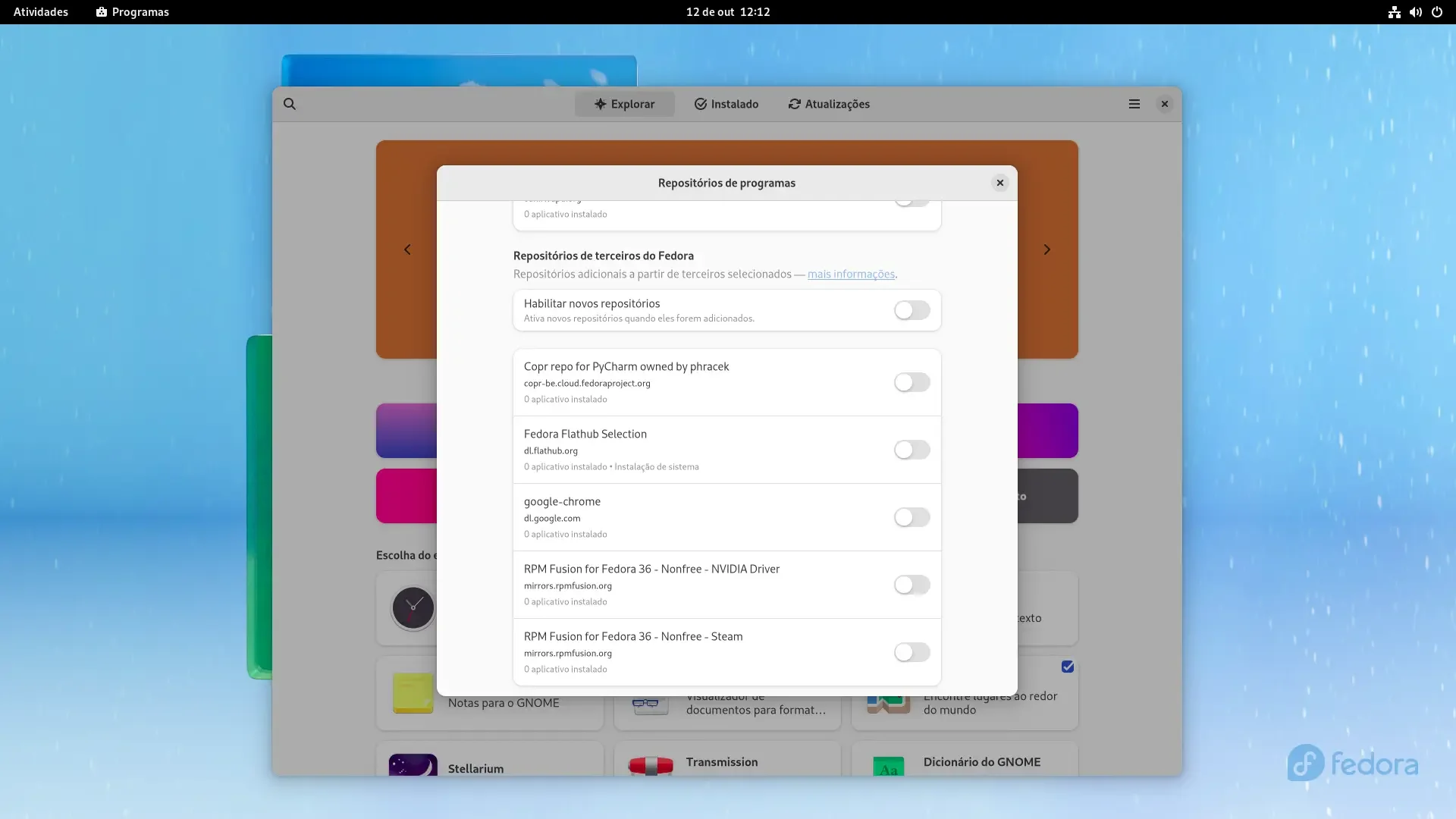Open the hamburger menu in Software header
The width and height of the screenshot is (1456, 819).
click(1134, 104)
